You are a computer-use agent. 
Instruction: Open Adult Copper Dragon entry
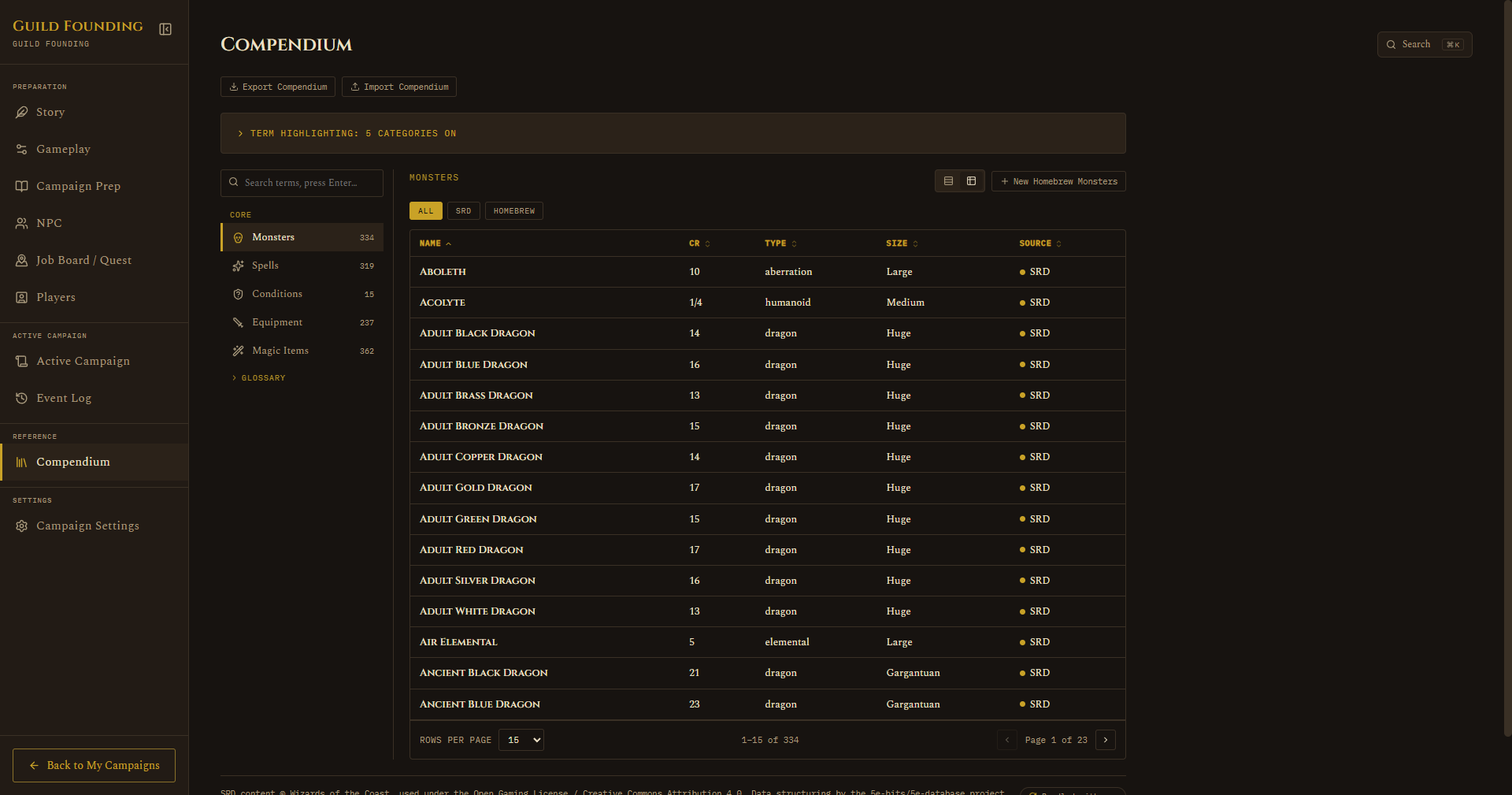(x=768, y=457)
